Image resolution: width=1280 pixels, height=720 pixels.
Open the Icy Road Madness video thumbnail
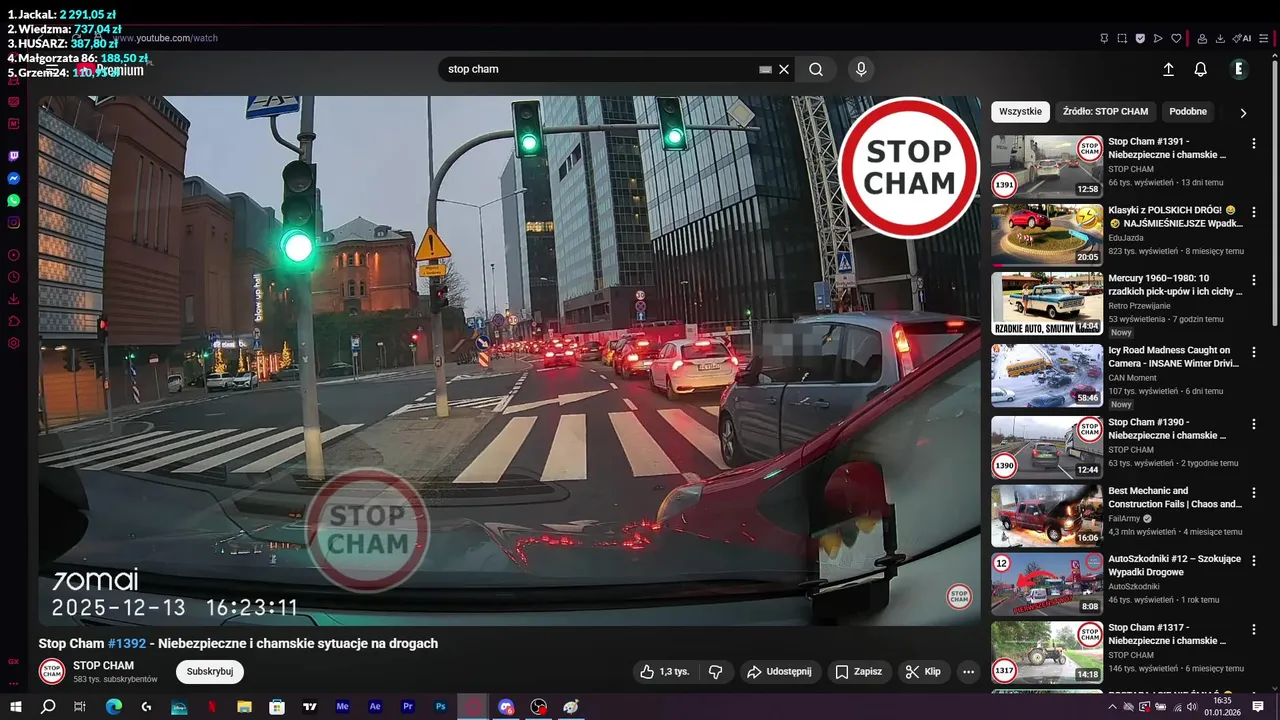pos(1047,375)
